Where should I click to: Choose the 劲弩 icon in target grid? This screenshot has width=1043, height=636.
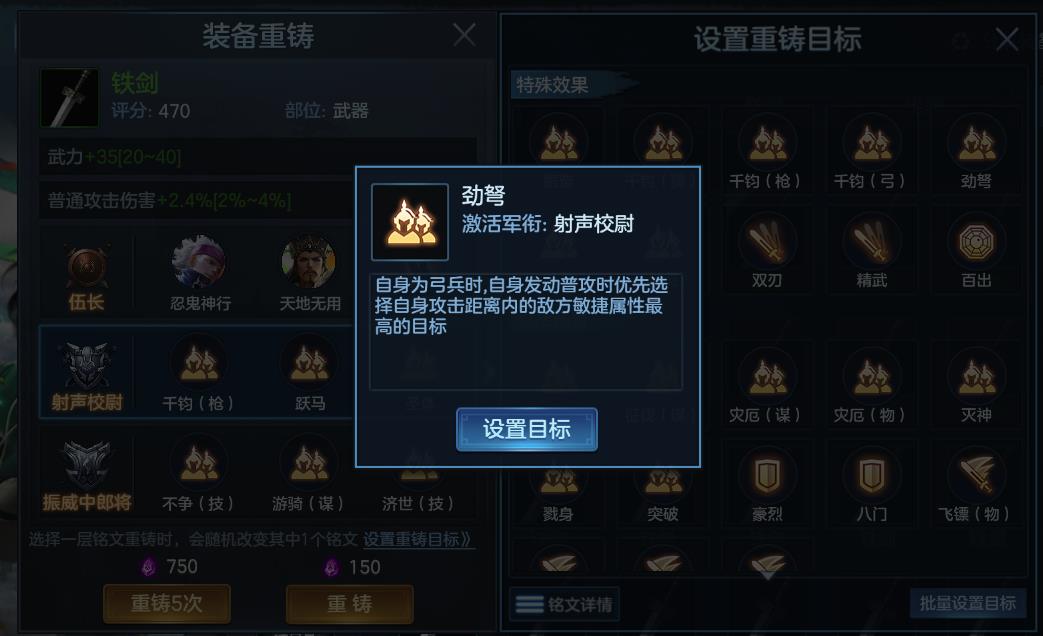[976, 141]
